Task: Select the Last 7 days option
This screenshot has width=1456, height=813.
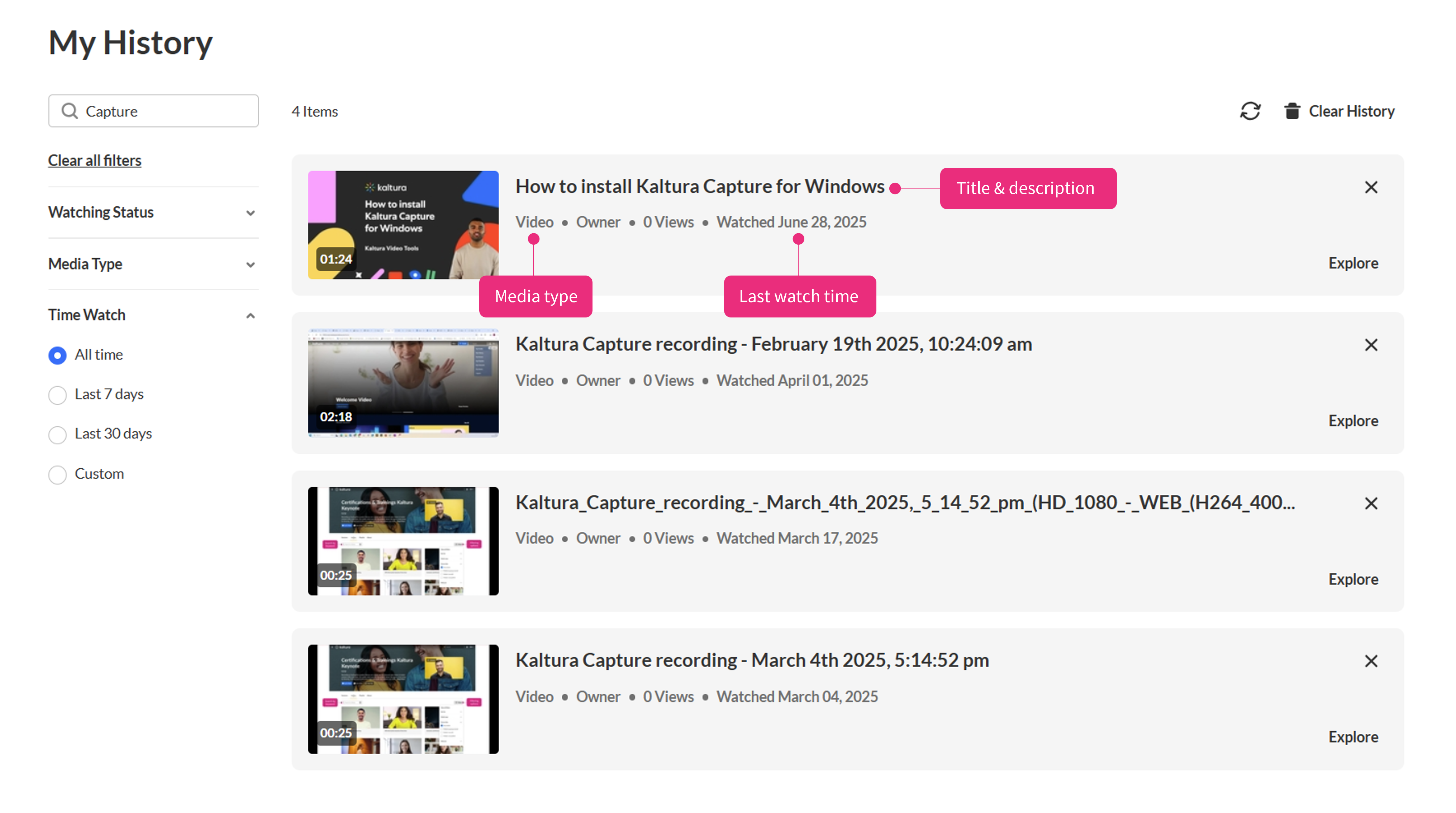Action: 58,394
